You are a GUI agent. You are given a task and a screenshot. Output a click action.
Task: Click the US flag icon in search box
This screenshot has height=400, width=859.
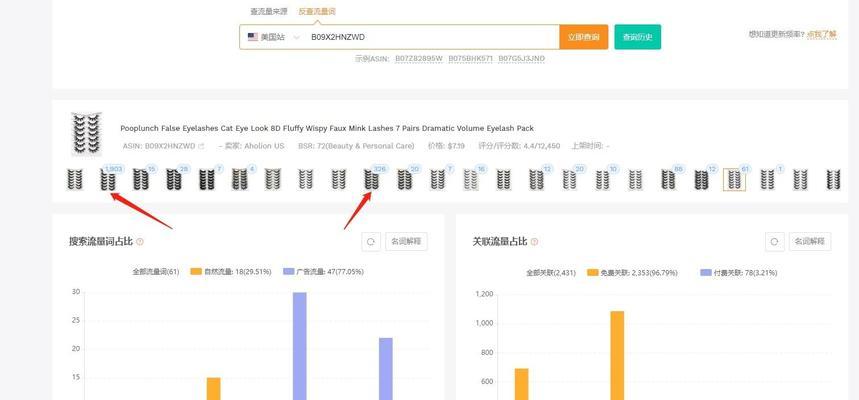(253, 37)
